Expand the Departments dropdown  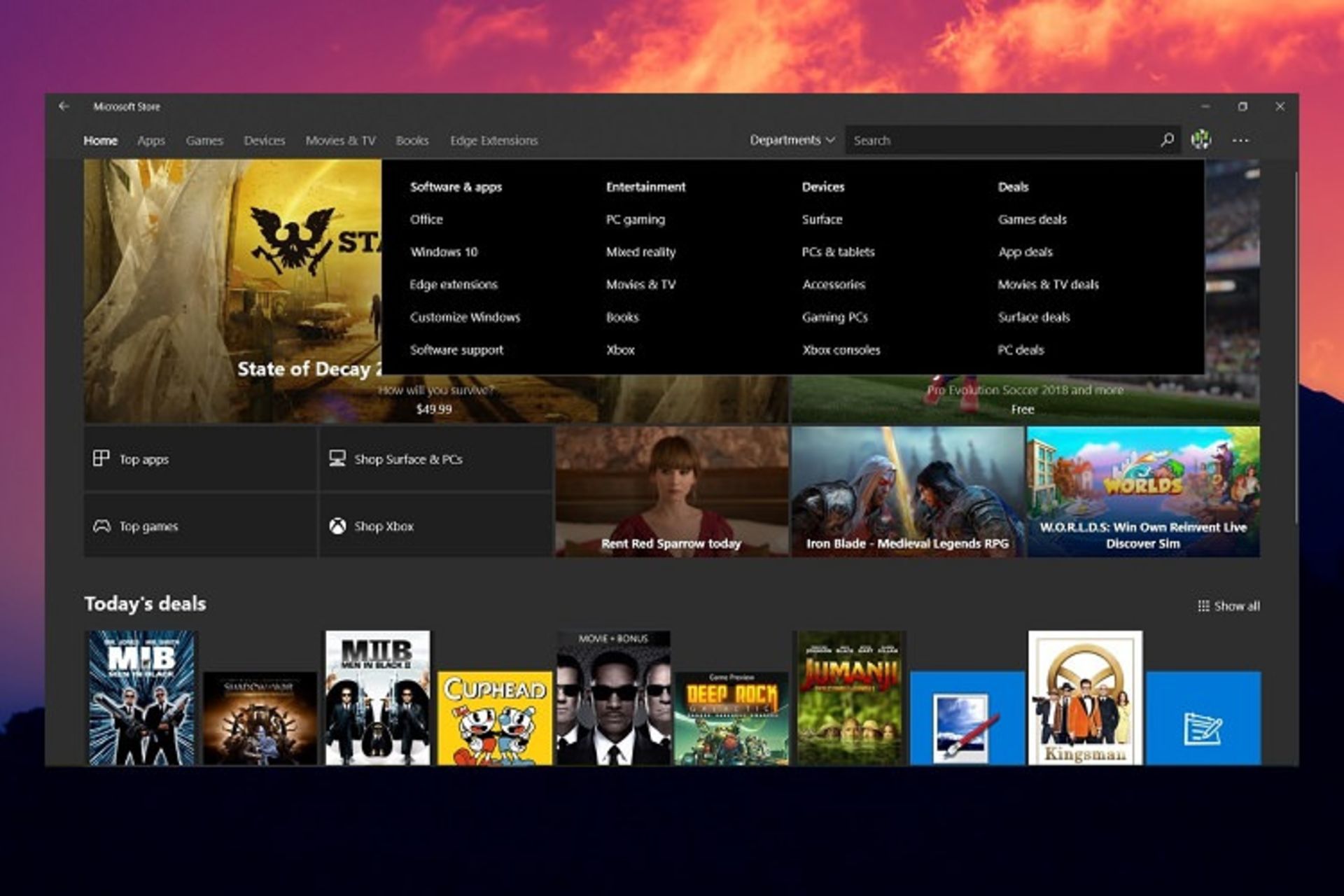[x=792, y=140]
